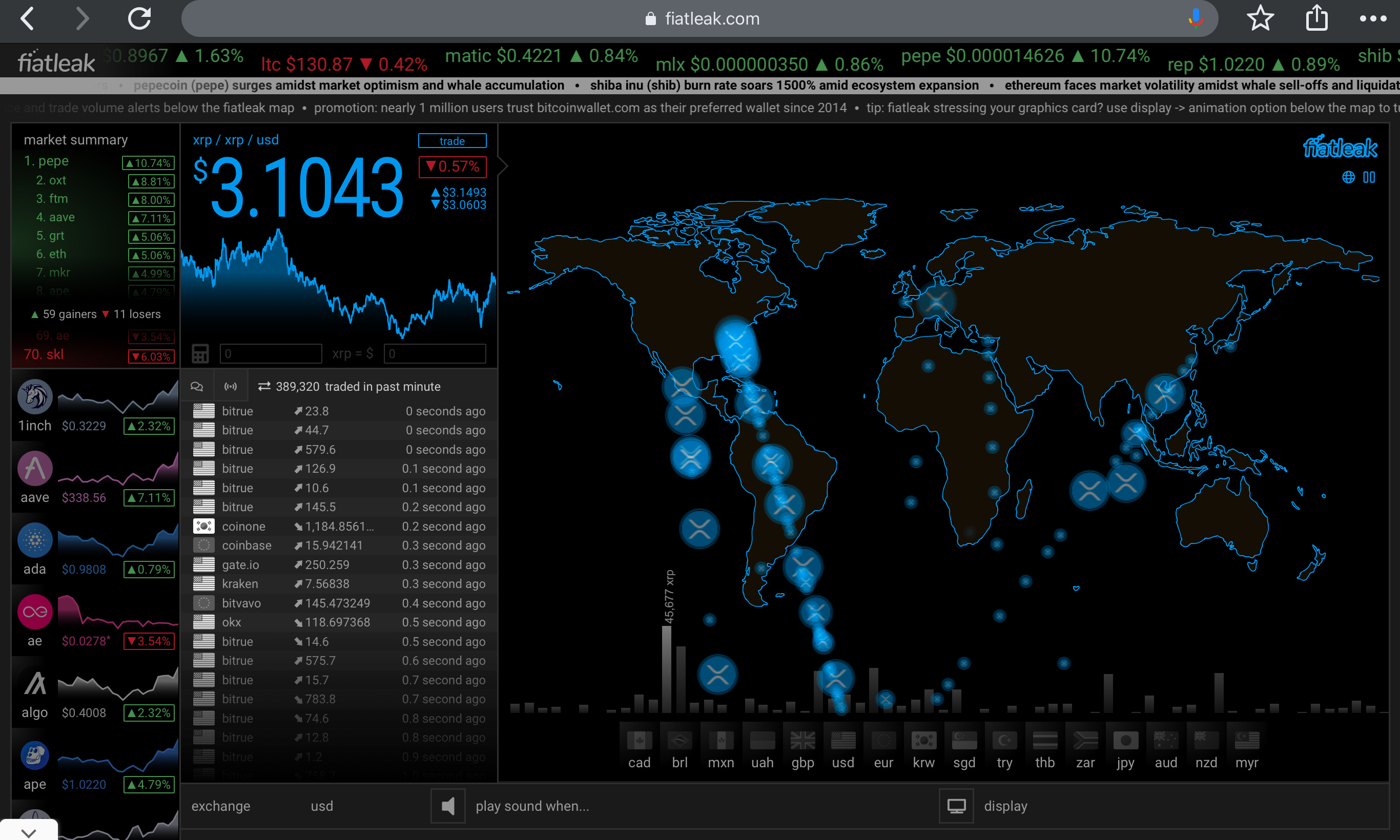Image resolution: width=1400 pixels, height=840 pixels.
Task: Click the fiatleak logo at top left
Action: point(56,61)
